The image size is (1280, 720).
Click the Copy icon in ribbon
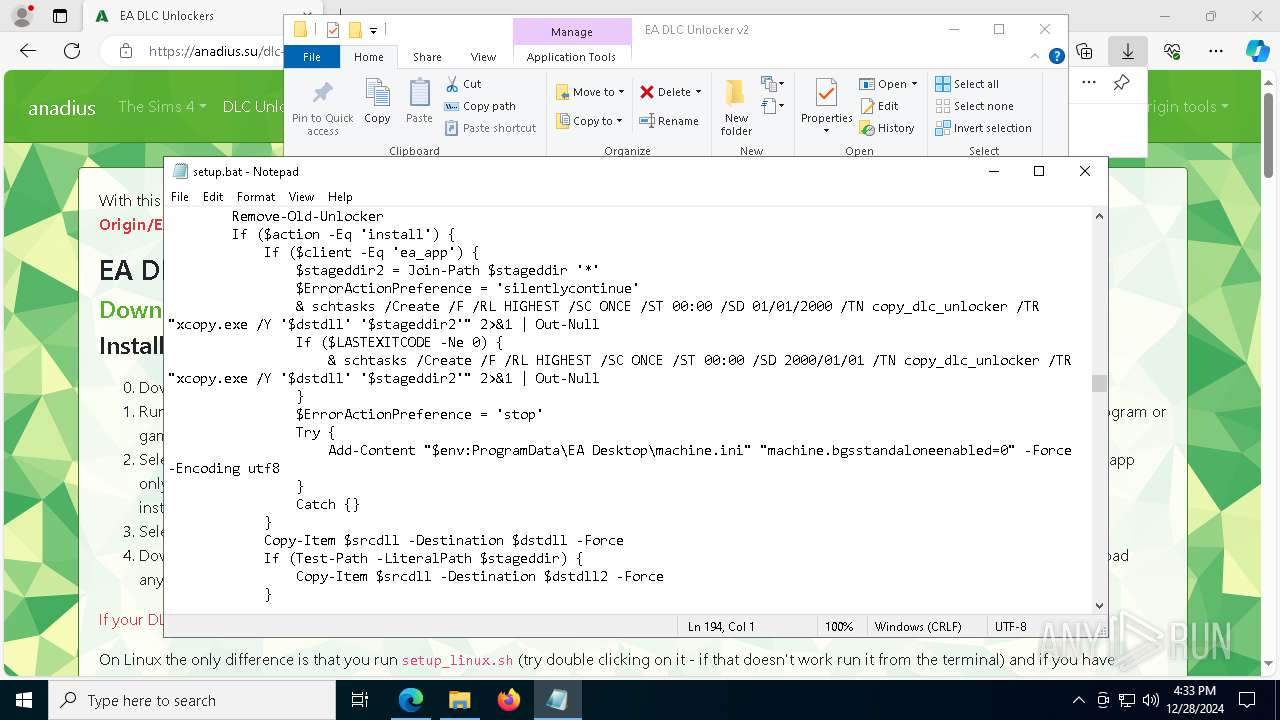pyautogui.click(x=377, y=102)
